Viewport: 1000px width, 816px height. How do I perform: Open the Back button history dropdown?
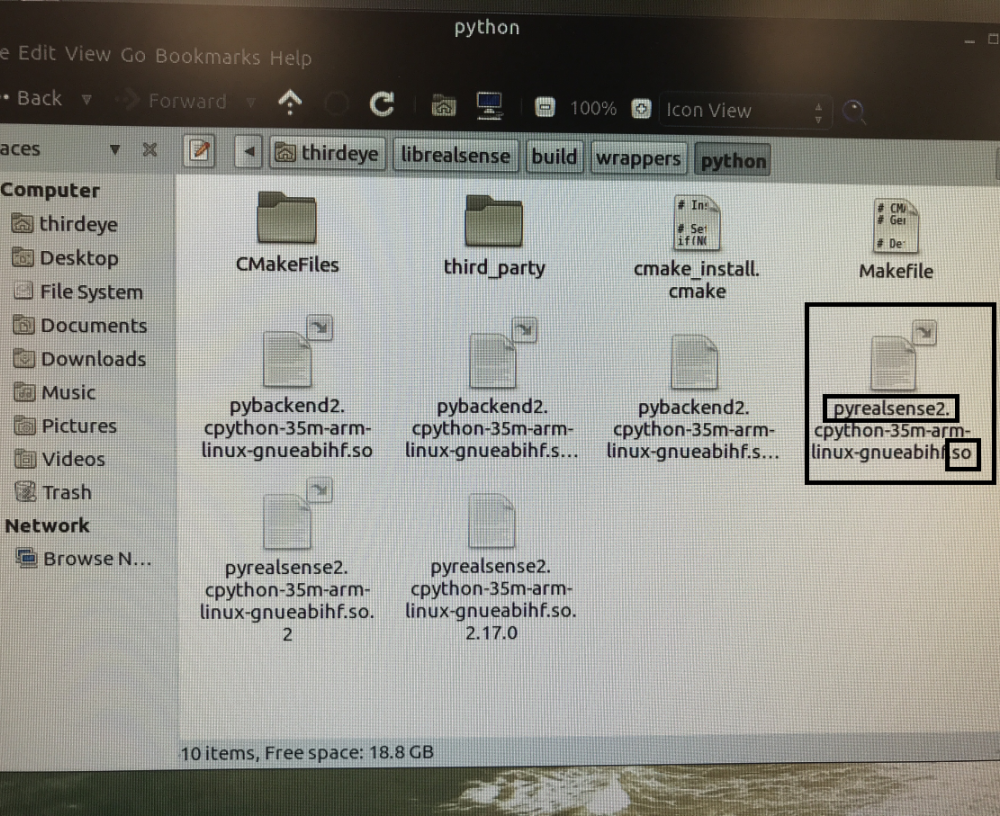[x=87, y=99]
